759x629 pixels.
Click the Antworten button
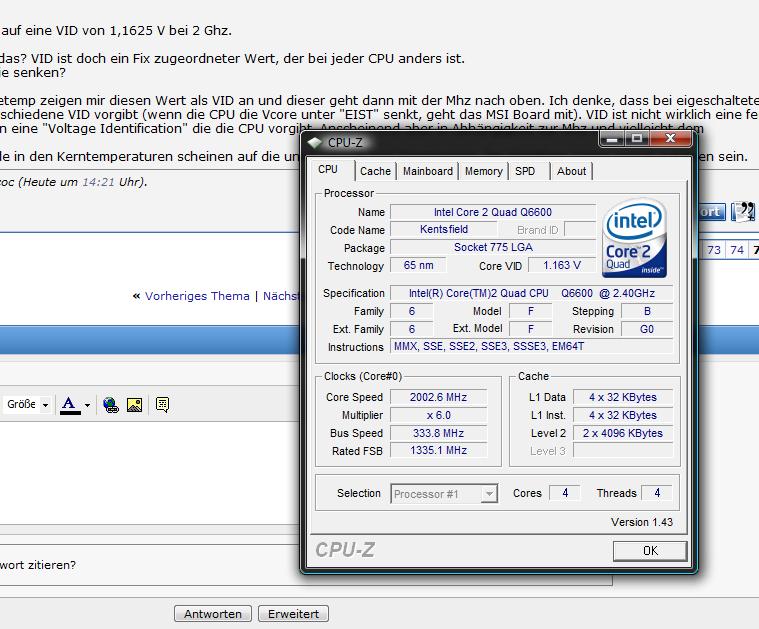(x=213, y=614)
